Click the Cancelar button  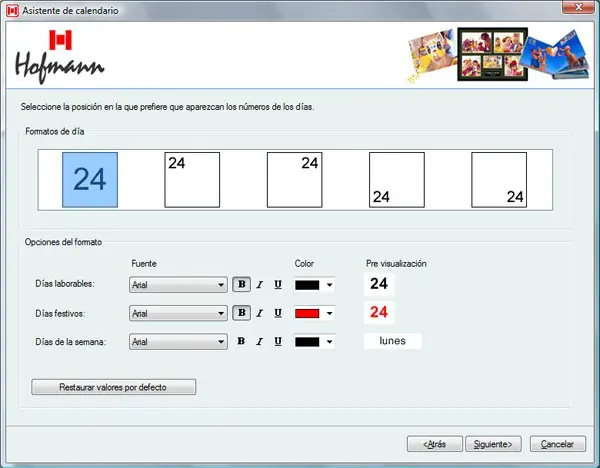[x=558, y=444]
